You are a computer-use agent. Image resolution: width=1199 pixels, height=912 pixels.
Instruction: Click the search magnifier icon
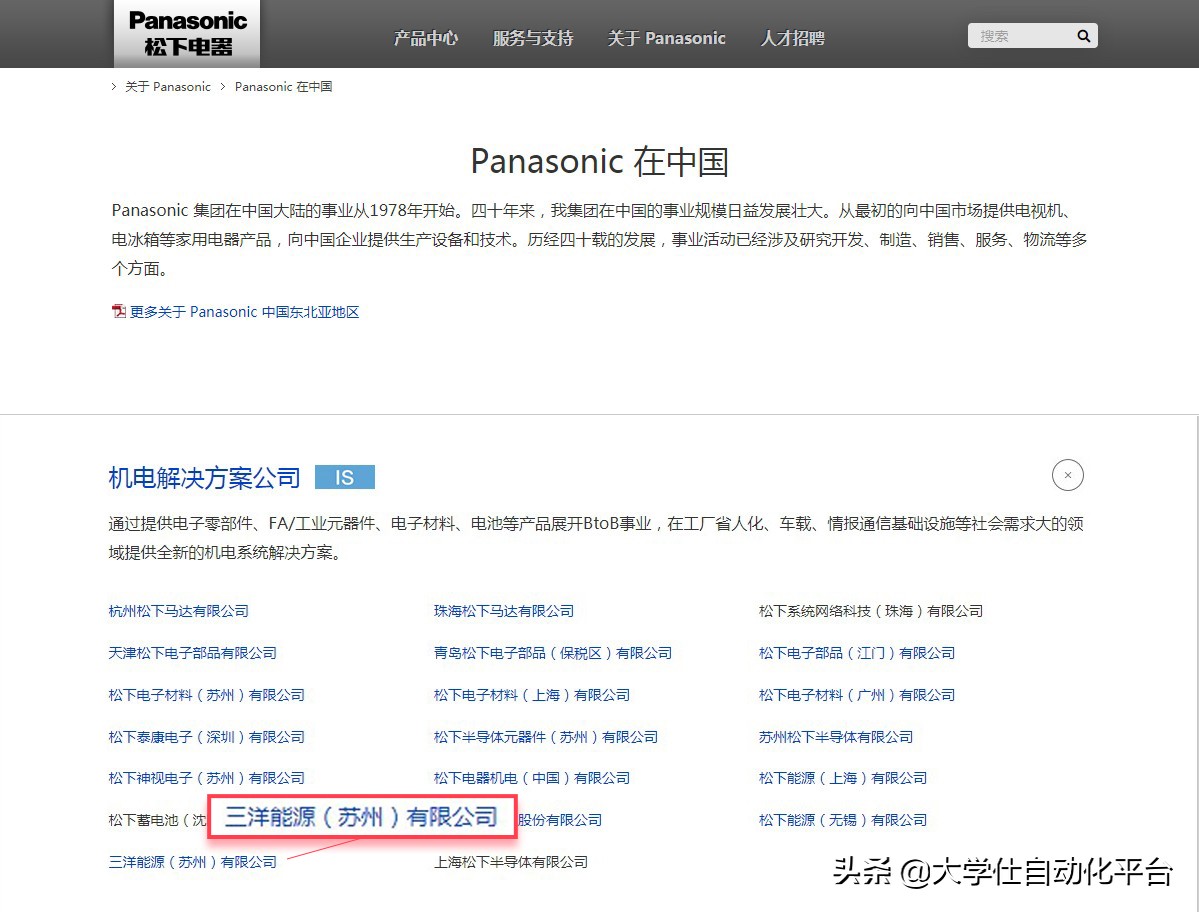(x=1083, y=35)
